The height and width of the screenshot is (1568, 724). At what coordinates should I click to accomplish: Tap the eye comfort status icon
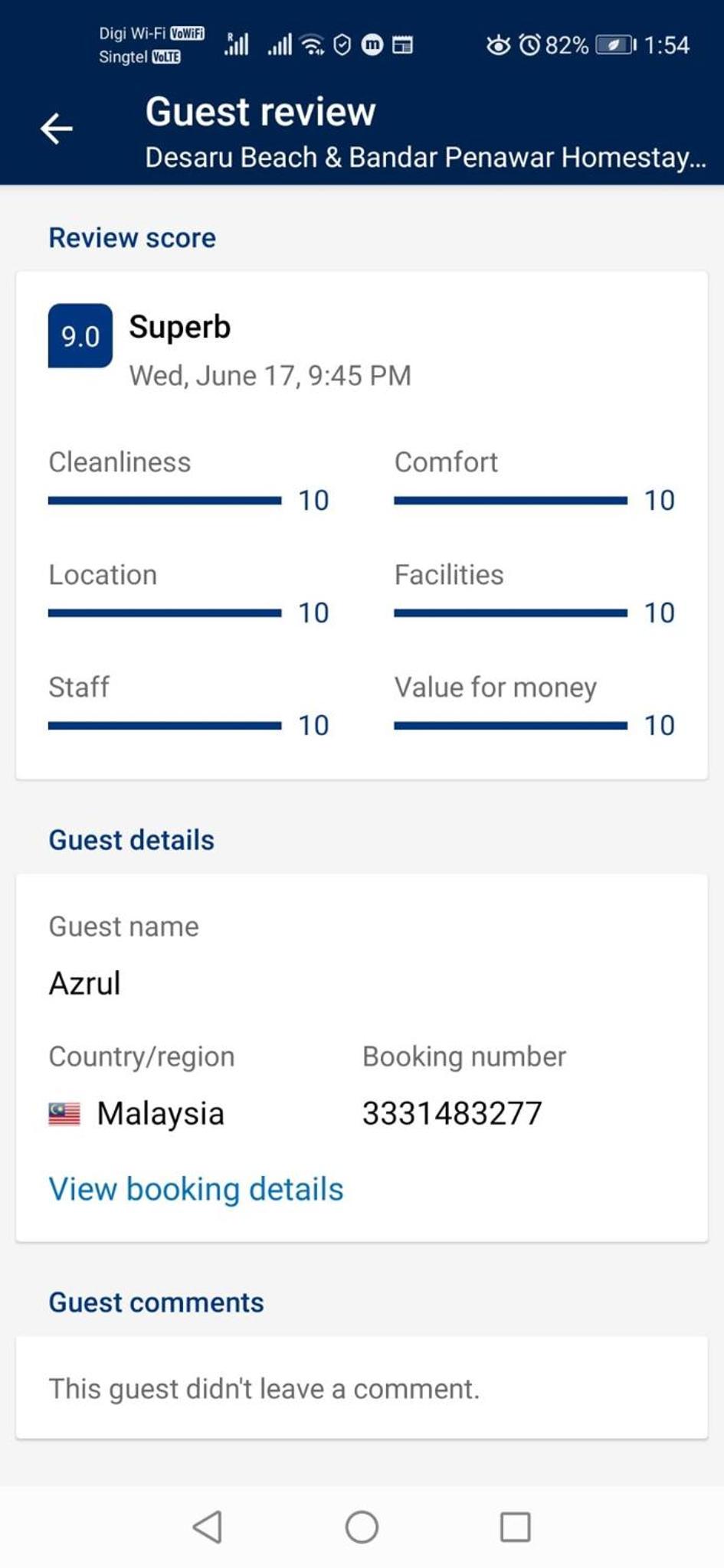pyautogui.click(x=498, y=45)
